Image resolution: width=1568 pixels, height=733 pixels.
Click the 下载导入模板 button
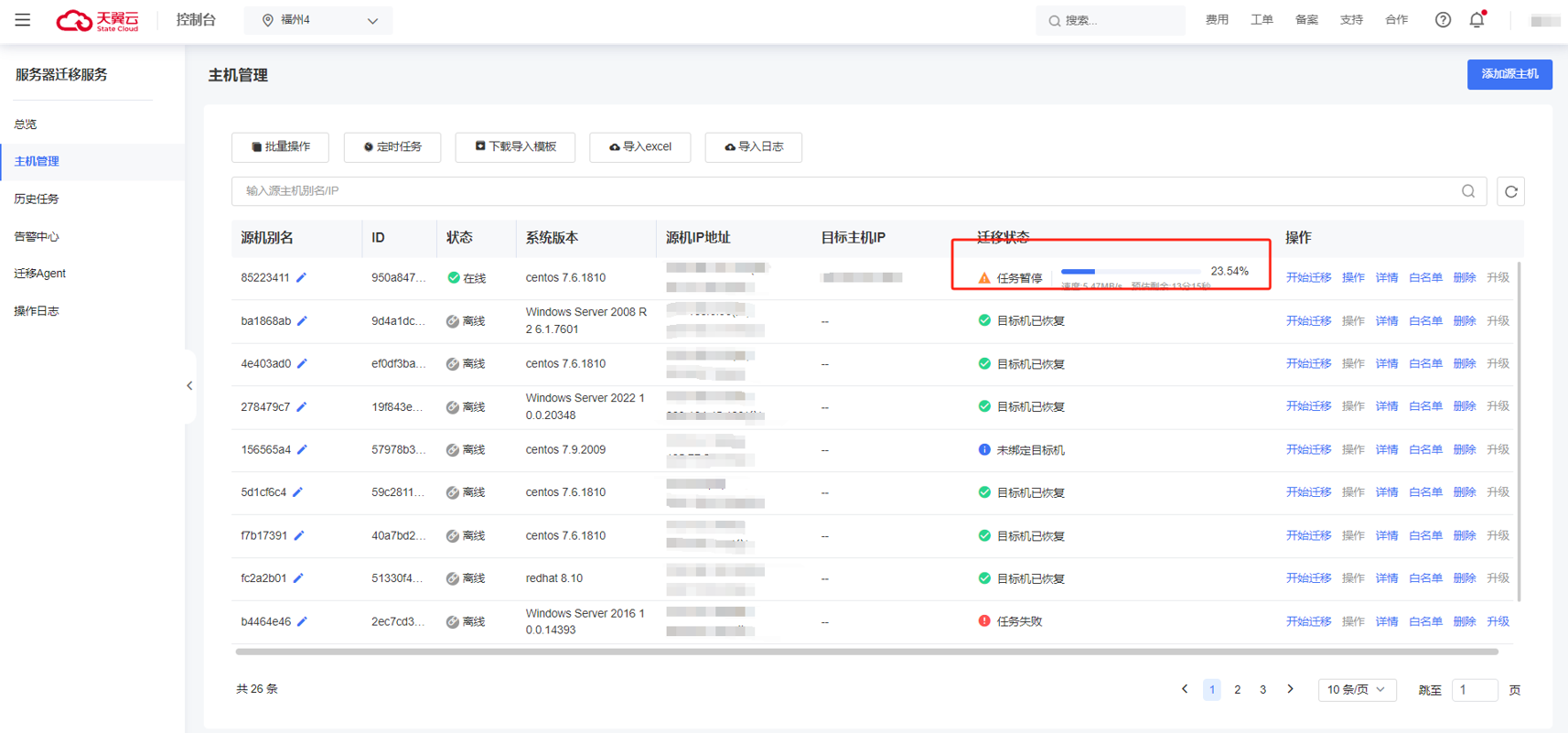(515, 147)
